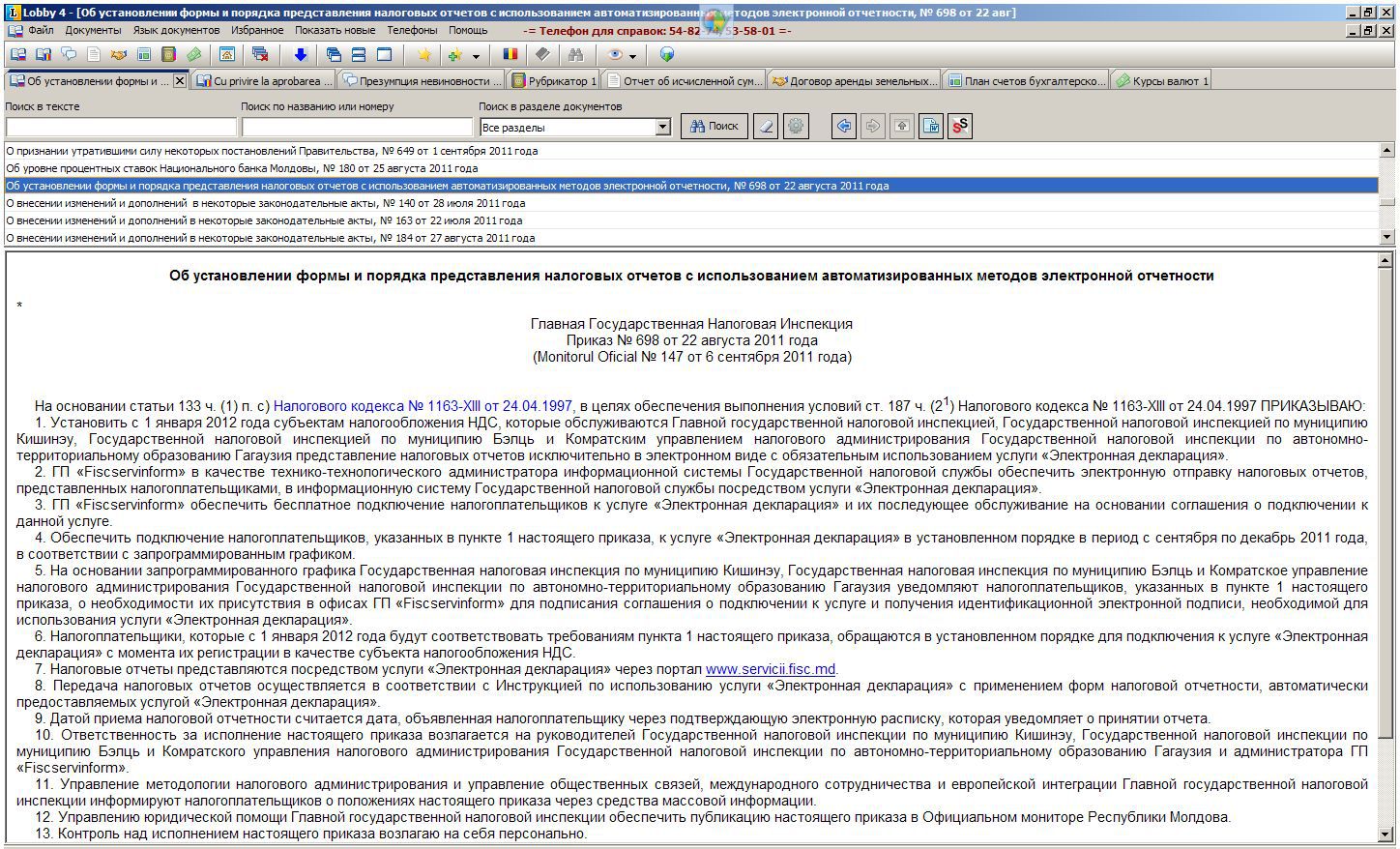Focus the 'Поиск по названию или номеру' field
Viewport: 1400px width, 849px height.
tap(358, 127)
